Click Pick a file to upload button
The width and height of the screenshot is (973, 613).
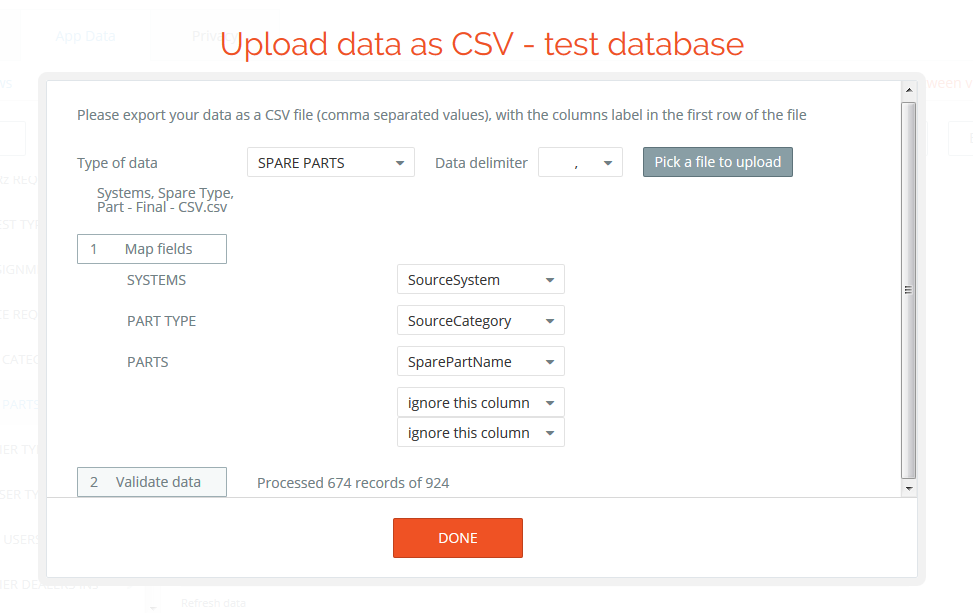(x=717, y=162)
